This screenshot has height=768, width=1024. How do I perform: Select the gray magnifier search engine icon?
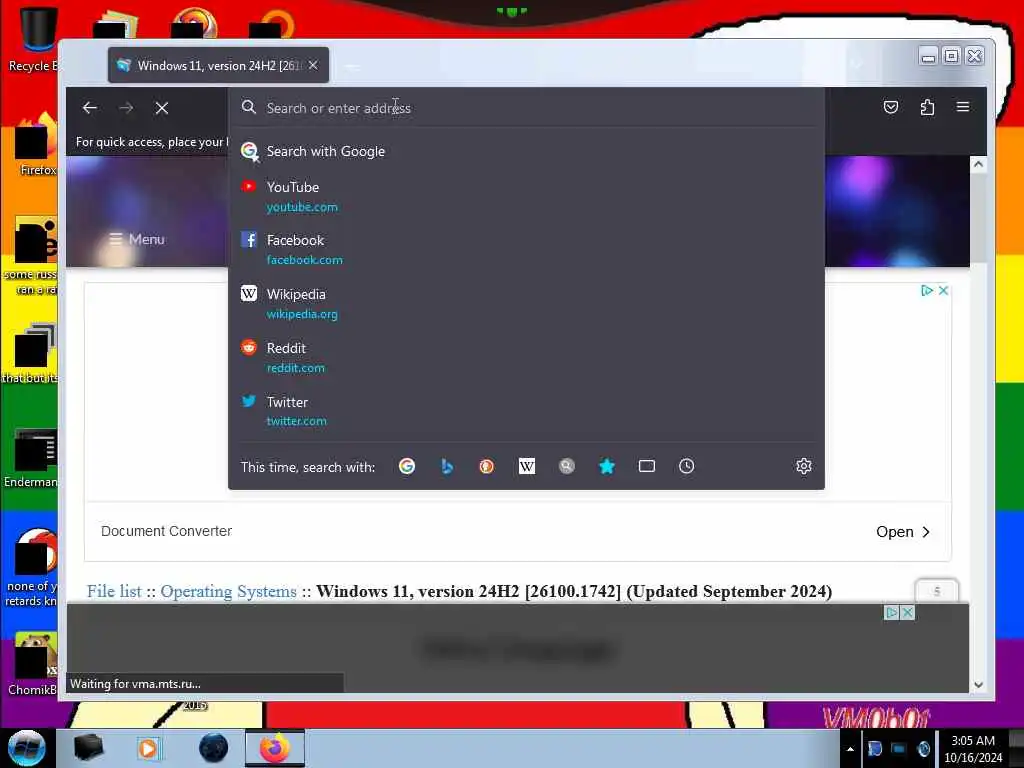567,466
